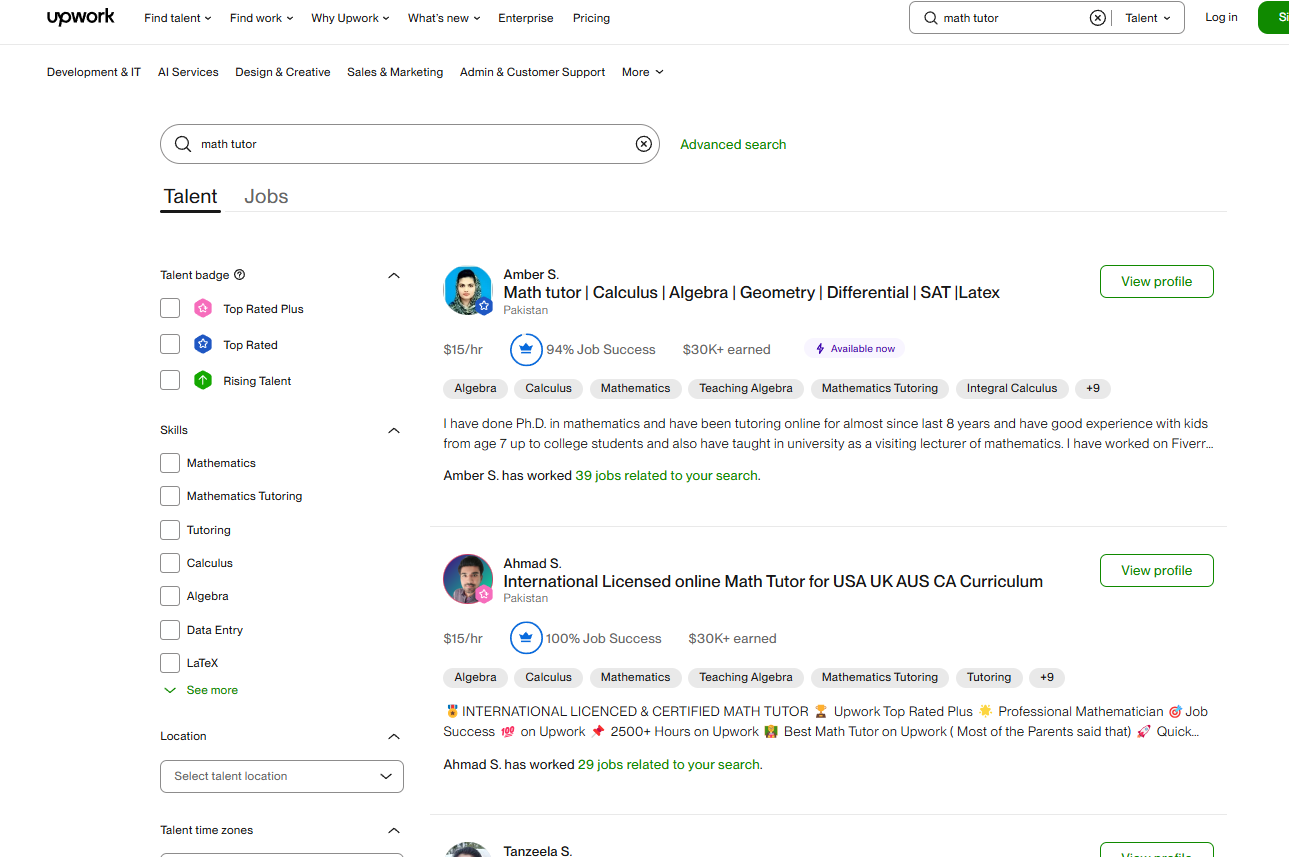Expand skills list with See more
Image resolution: width=1289 pixels, height=857 pixels.
click(x=201, y=690)
